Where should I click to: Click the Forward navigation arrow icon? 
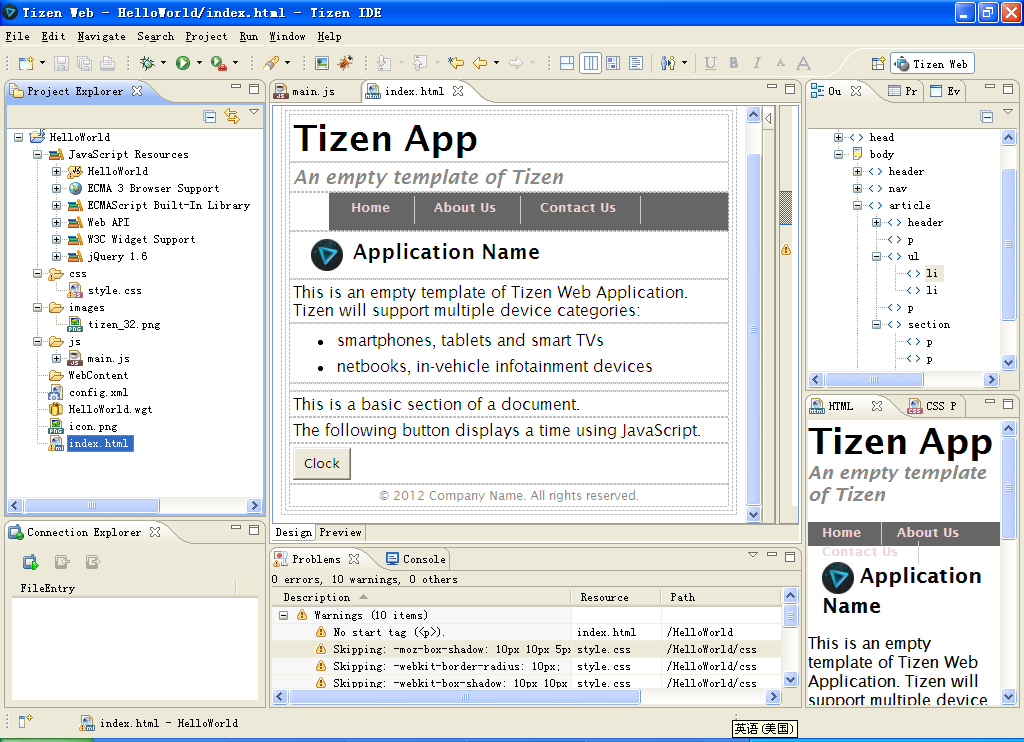point(516,63)
